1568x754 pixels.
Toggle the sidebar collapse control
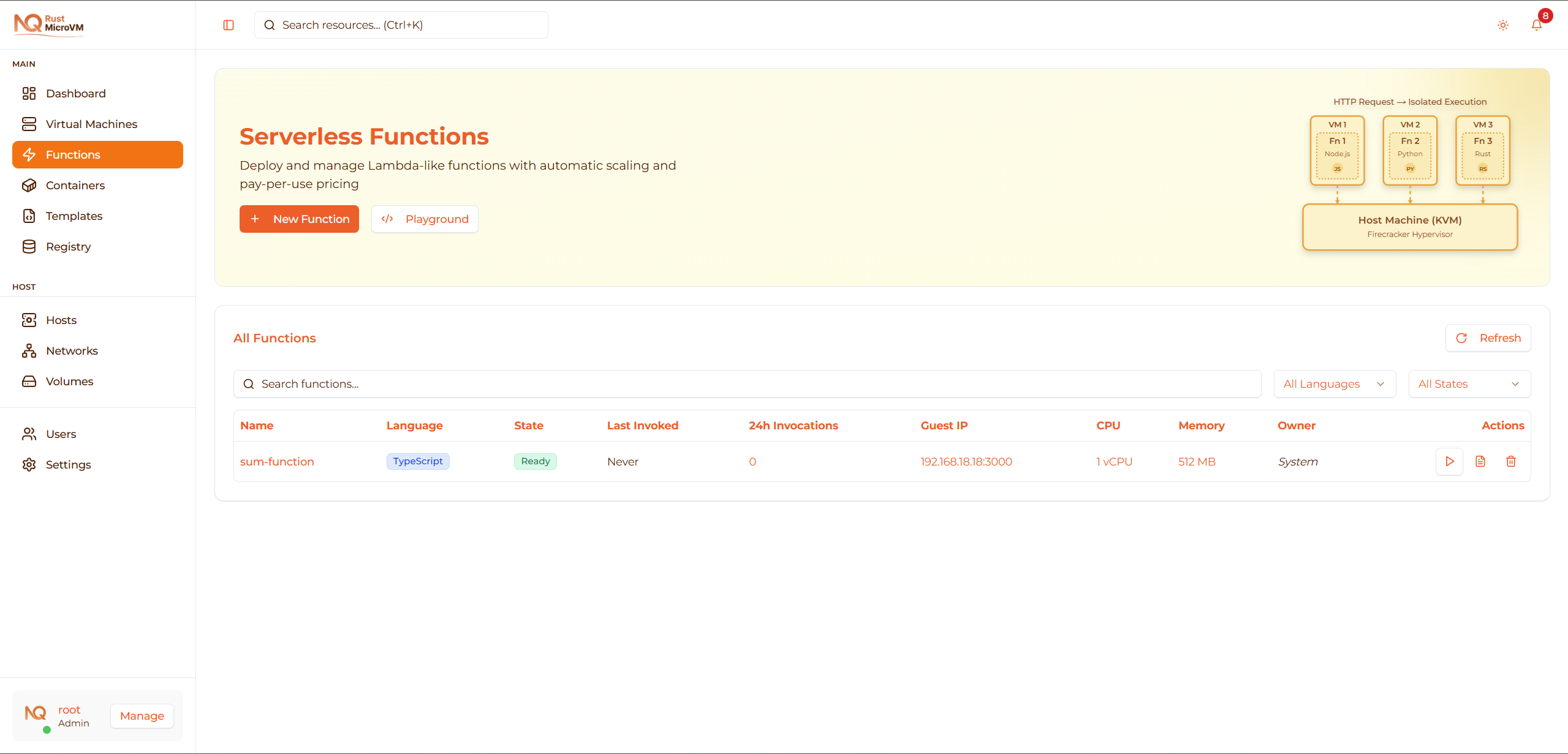(228, 25)
